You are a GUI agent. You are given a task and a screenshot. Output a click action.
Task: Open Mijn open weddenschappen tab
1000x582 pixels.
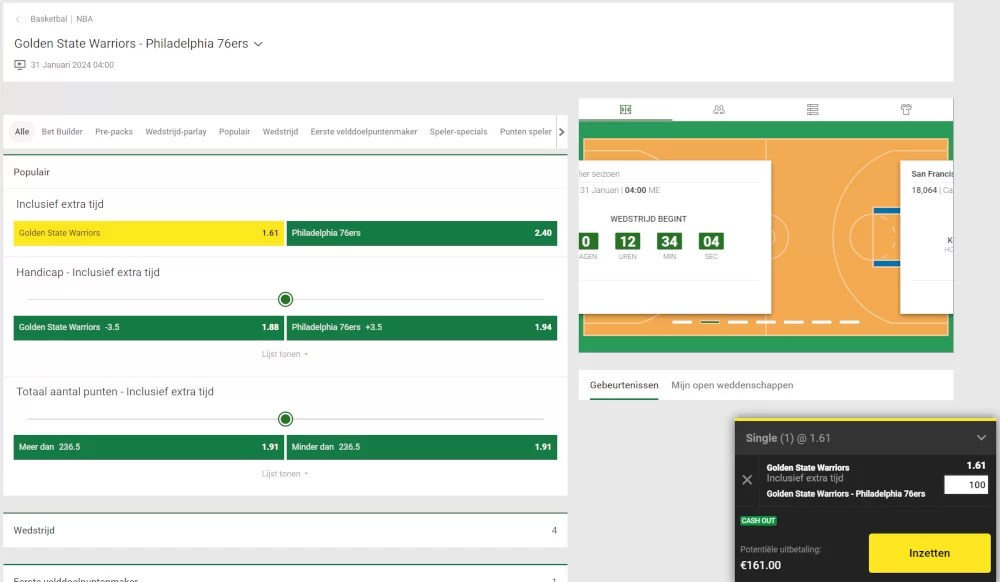coord(732,385)
